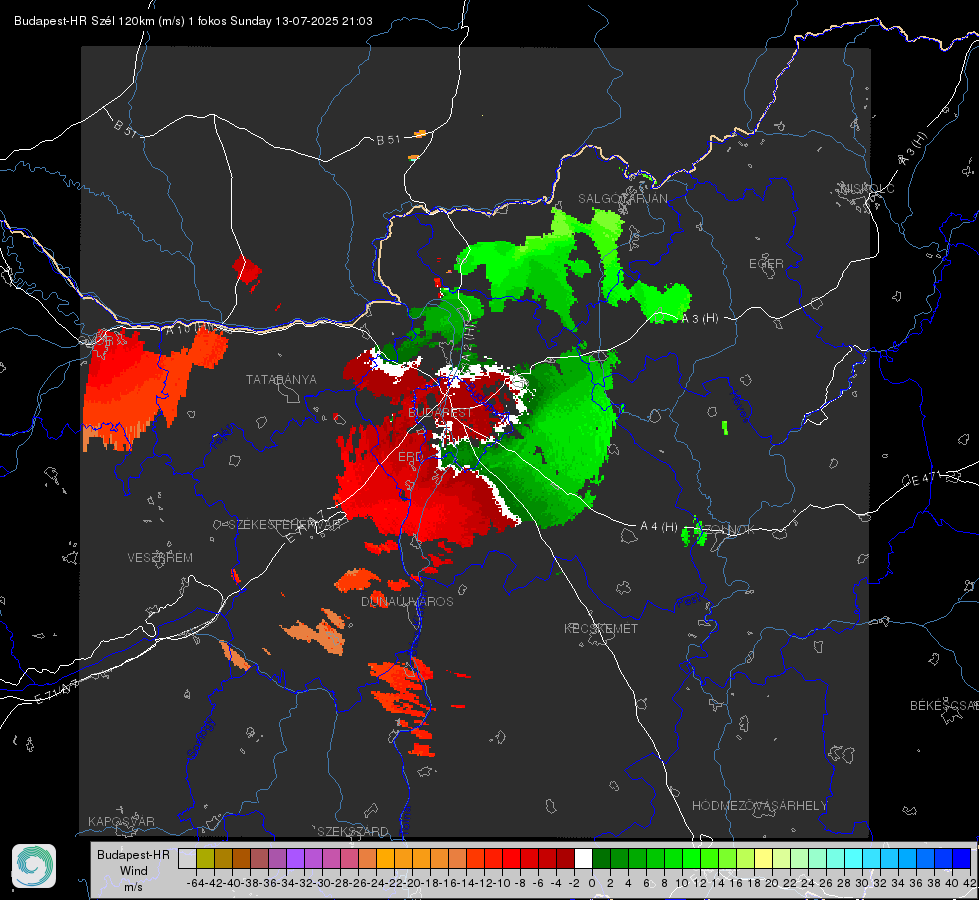Click the '-64' value on the legend scale

[x=195, y=883]
